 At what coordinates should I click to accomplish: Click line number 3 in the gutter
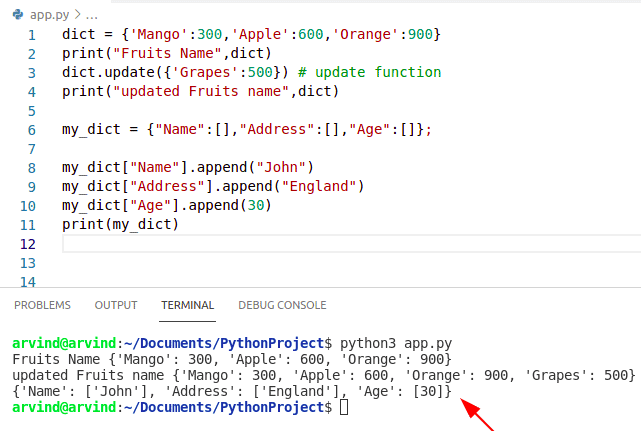click(x=31, y=73)
